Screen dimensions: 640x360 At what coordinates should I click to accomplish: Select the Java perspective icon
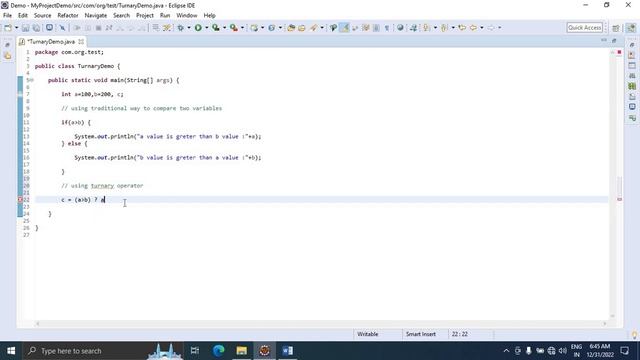pos(631,28)
